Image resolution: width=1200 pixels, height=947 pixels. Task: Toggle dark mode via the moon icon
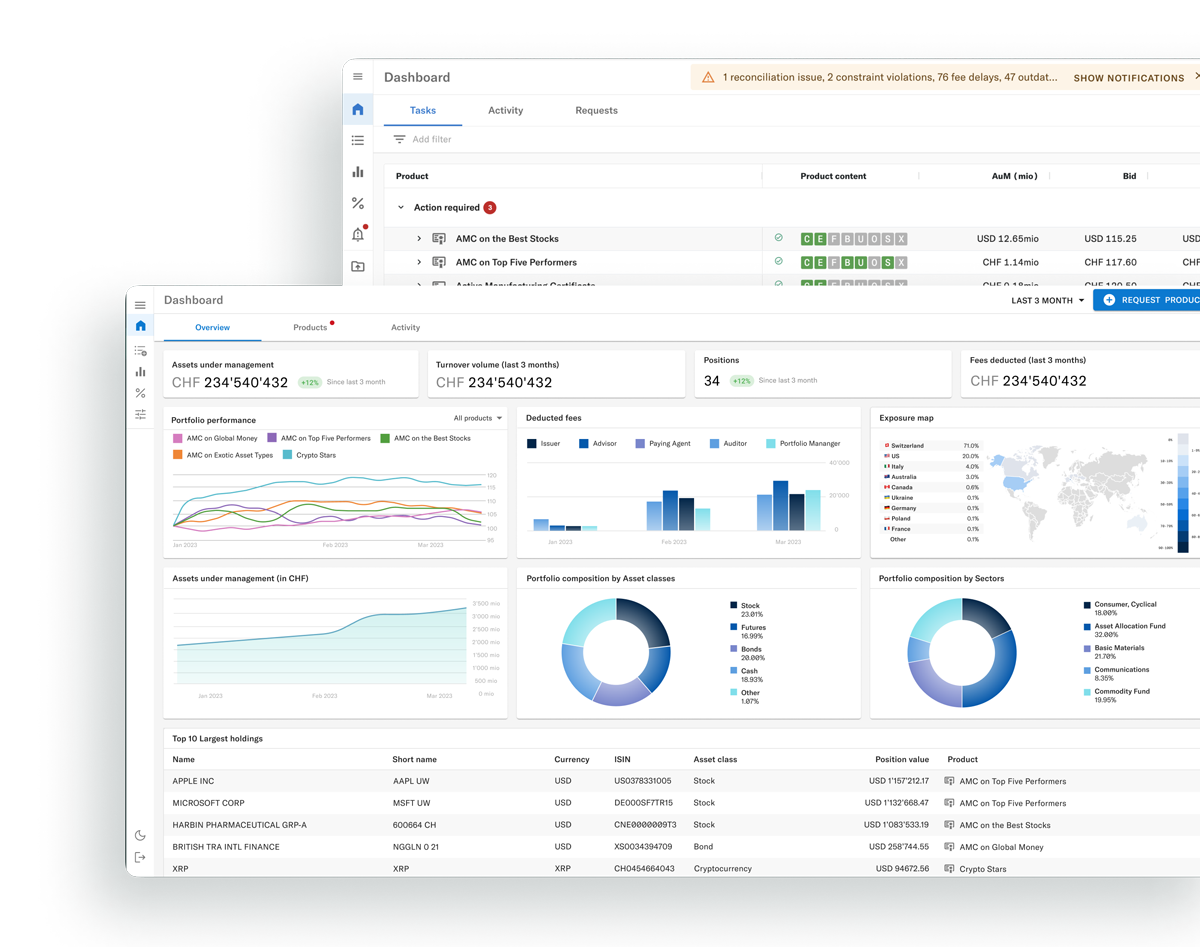pyautogui.click(x=140, y=835)
